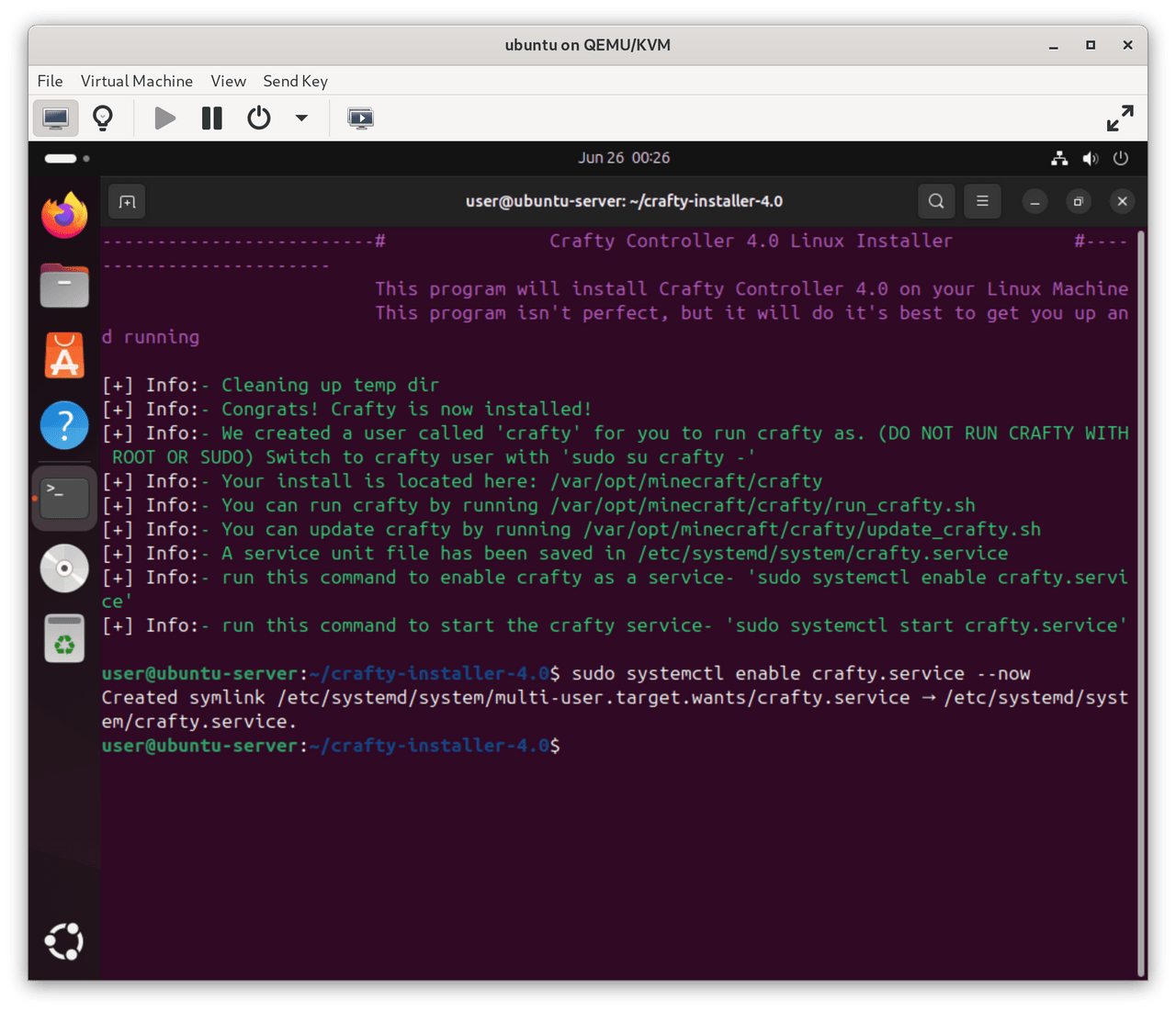Show the graphical console view
The image size is (1176, 1012).
tap(55, 118)
